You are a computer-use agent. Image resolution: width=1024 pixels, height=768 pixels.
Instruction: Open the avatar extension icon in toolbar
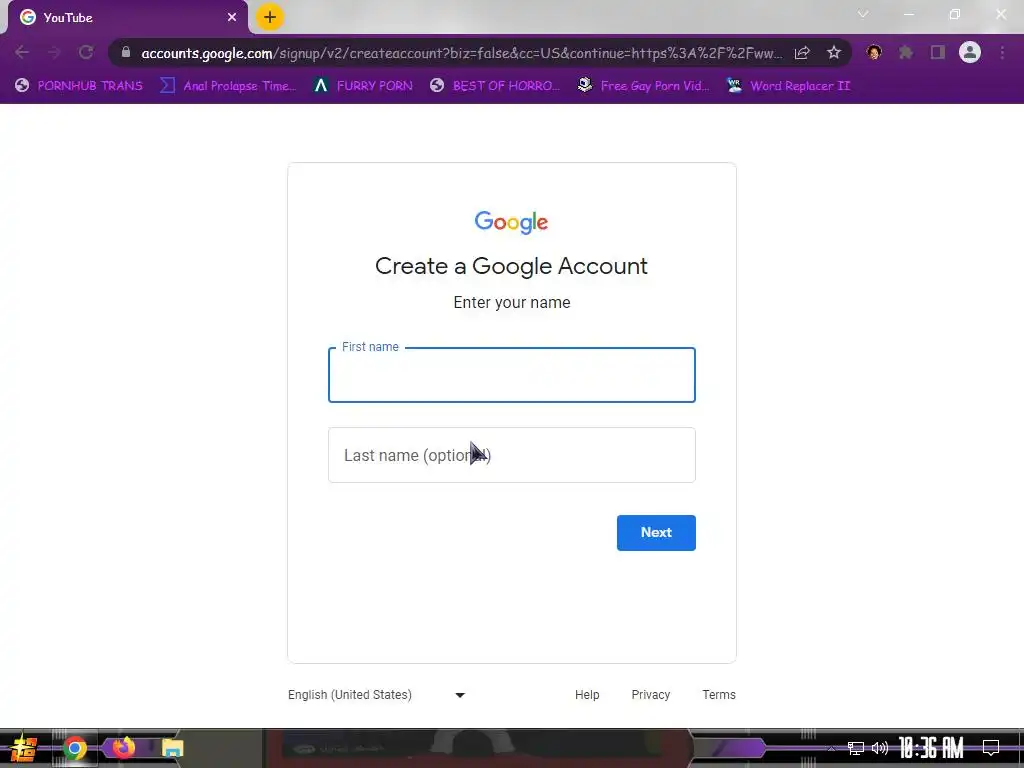(874, 52)
